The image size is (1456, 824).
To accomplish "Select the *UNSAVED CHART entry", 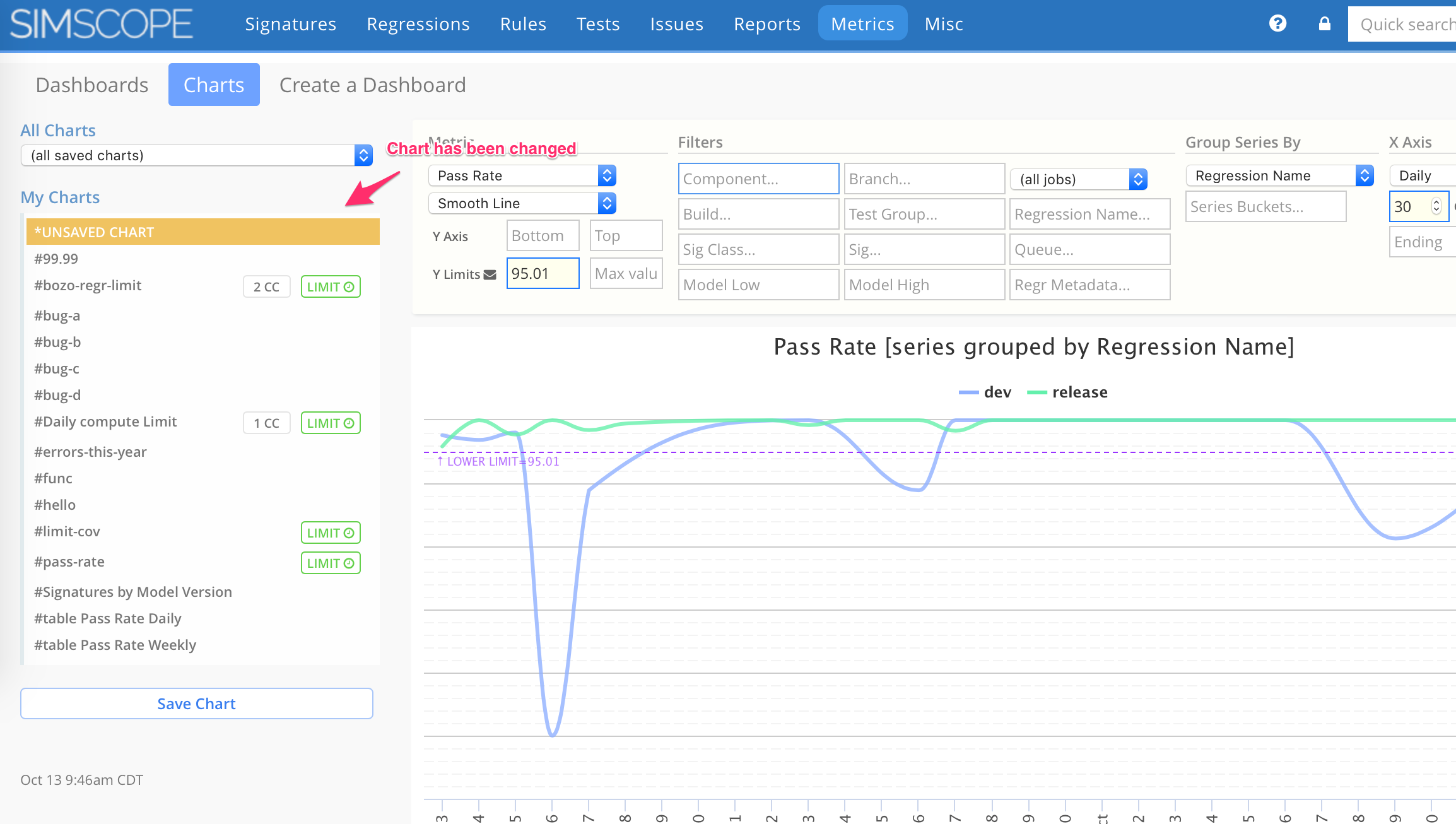I will [x=203, y=232].
